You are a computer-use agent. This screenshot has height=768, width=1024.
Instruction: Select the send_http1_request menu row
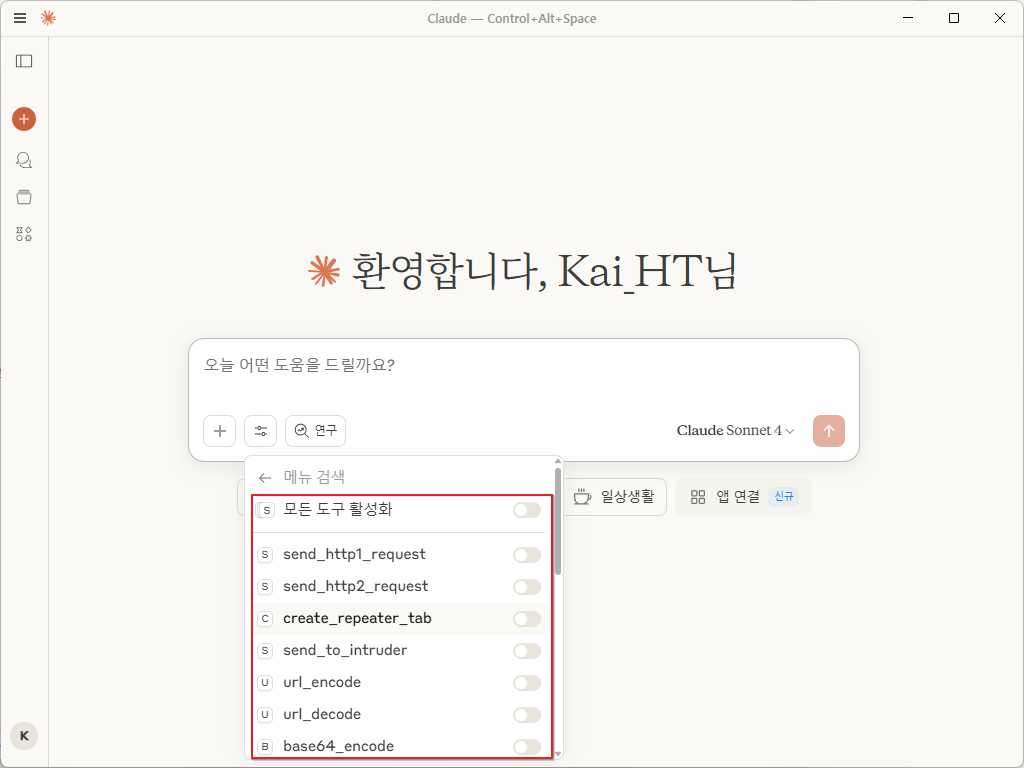tap(400, 555)
